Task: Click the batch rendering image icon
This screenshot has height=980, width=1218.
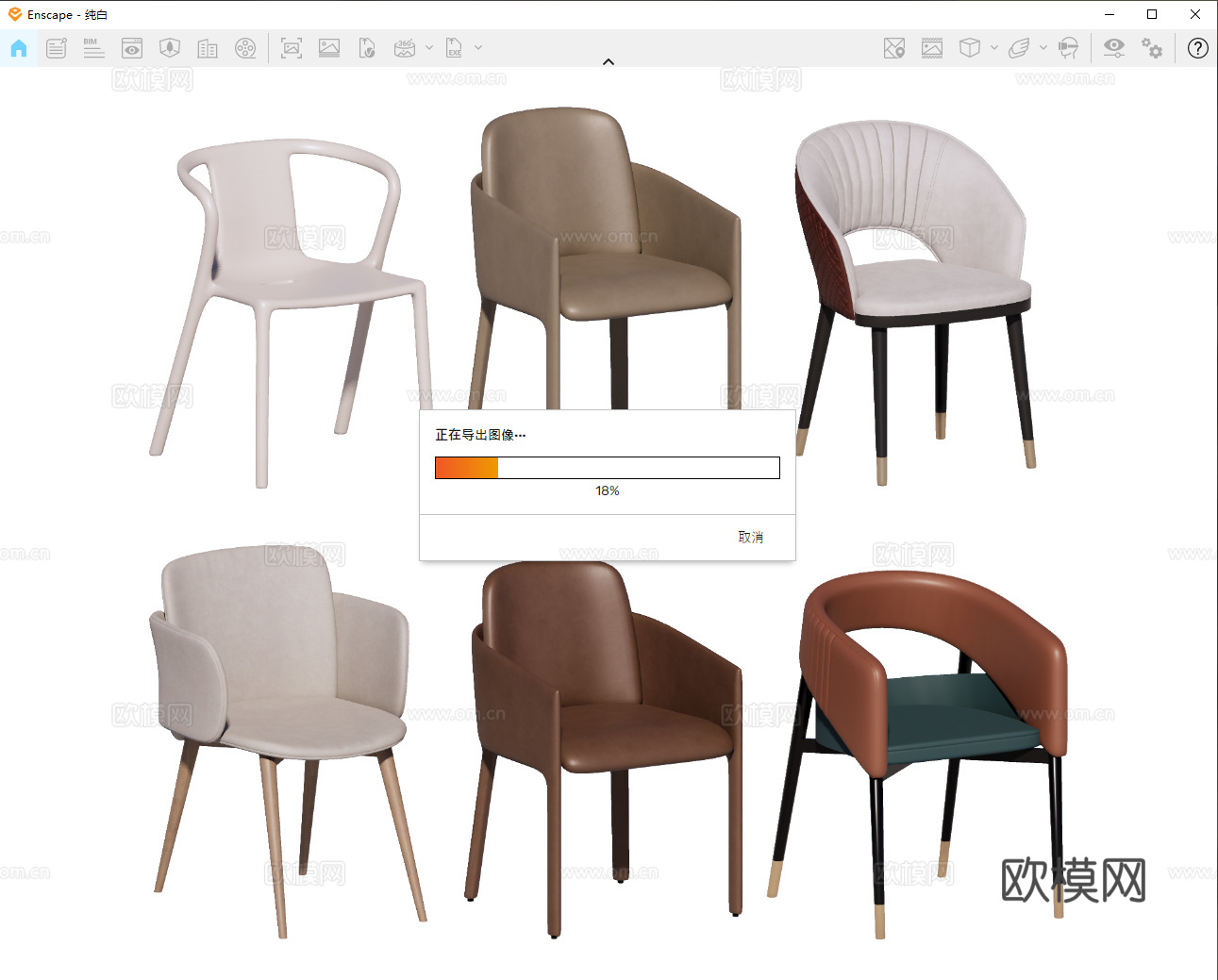Action: coord(329,48)
